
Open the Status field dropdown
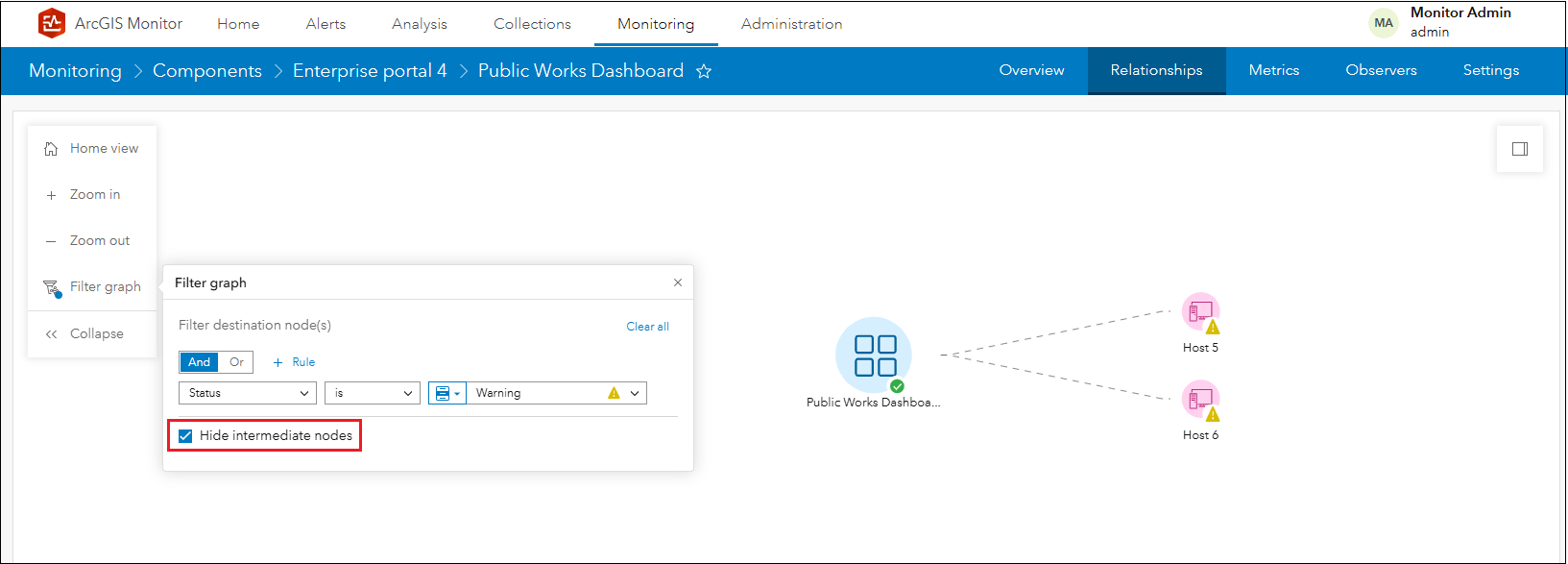[248, 393]
